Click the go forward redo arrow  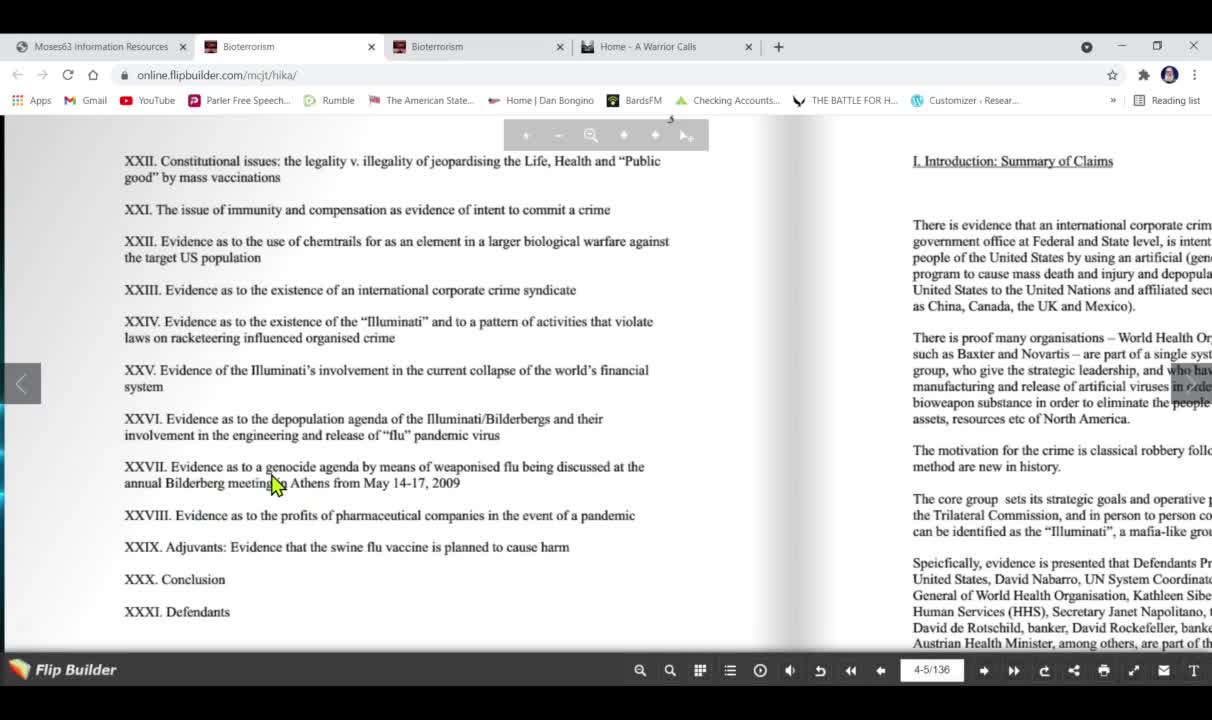pyautogui.click(x=1044, y=670)
